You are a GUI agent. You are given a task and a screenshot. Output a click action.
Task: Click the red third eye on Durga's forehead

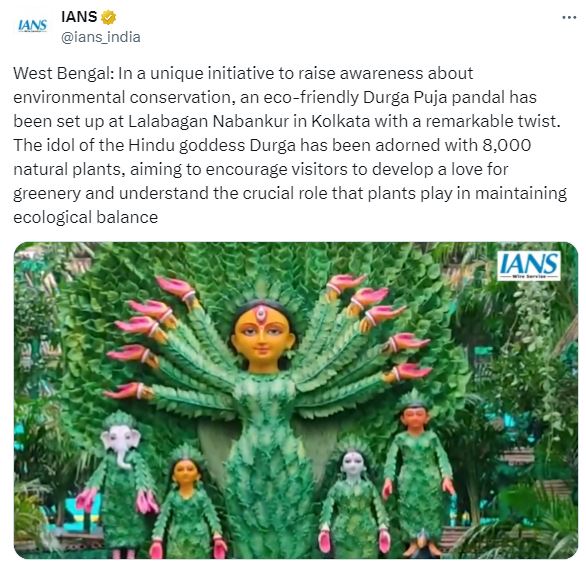click(260, 315)
